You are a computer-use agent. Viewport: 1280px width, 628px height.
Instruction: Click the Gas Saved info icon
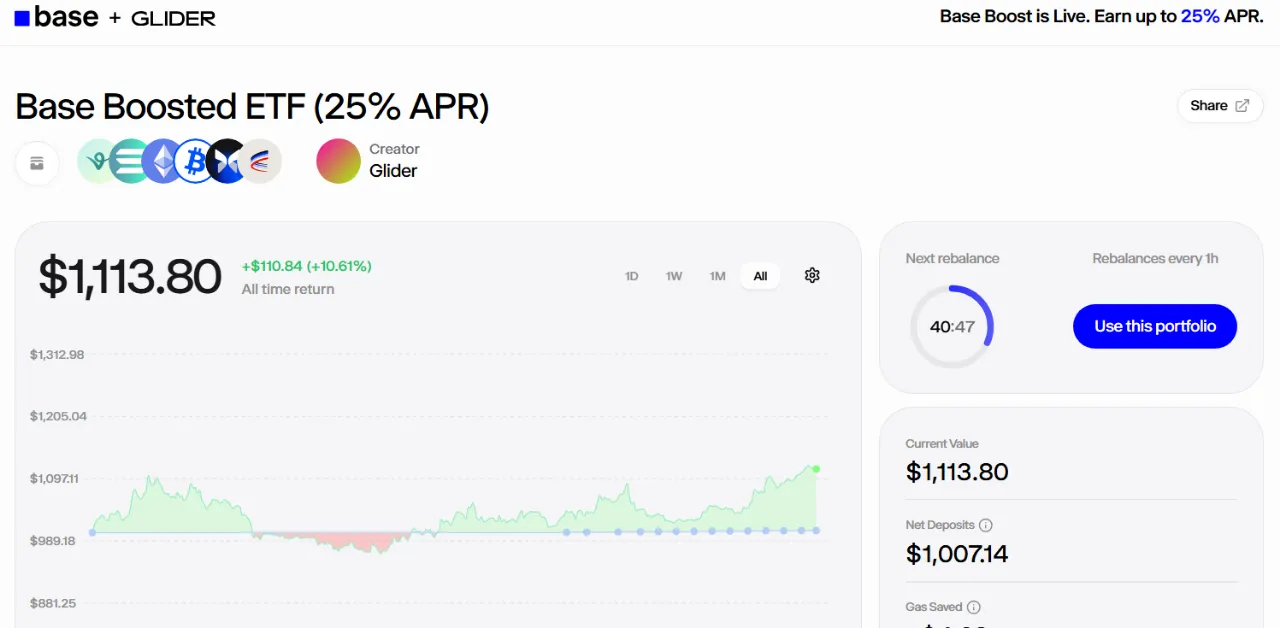(974, 607)
